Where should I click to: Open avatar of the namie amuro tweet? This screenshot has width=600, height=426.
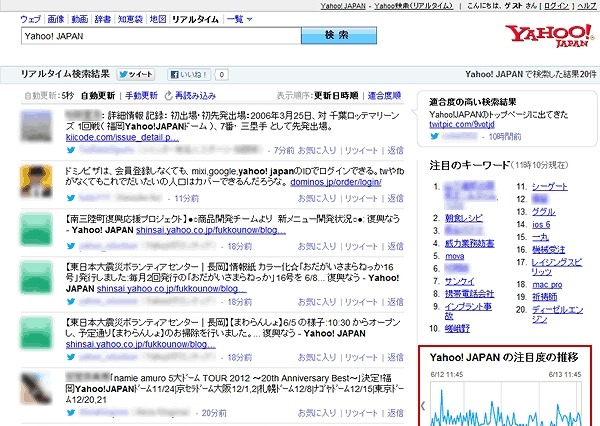coord(36,388)
